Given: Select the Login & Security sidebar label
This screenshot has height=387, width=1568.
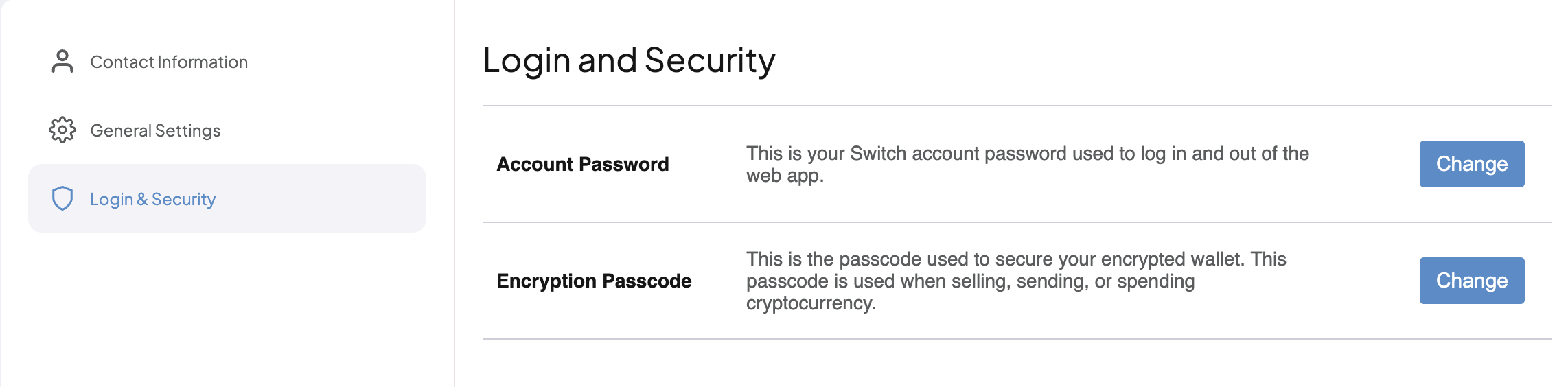Looking at the screenshot, I should pos(153,199).
